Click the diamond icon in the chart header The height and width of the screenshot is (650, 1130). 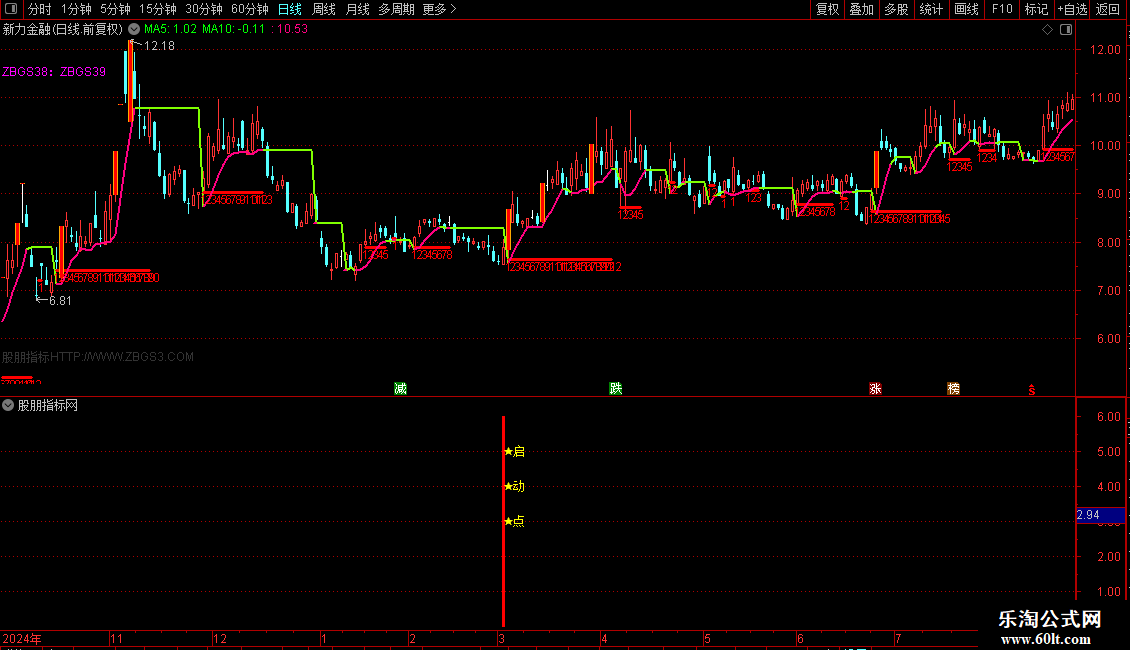(1048, 29)
